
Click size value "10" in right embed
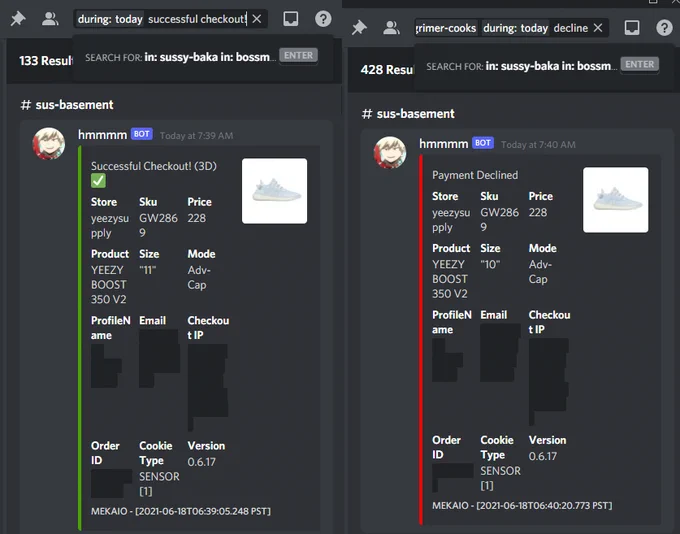[490, 264]
